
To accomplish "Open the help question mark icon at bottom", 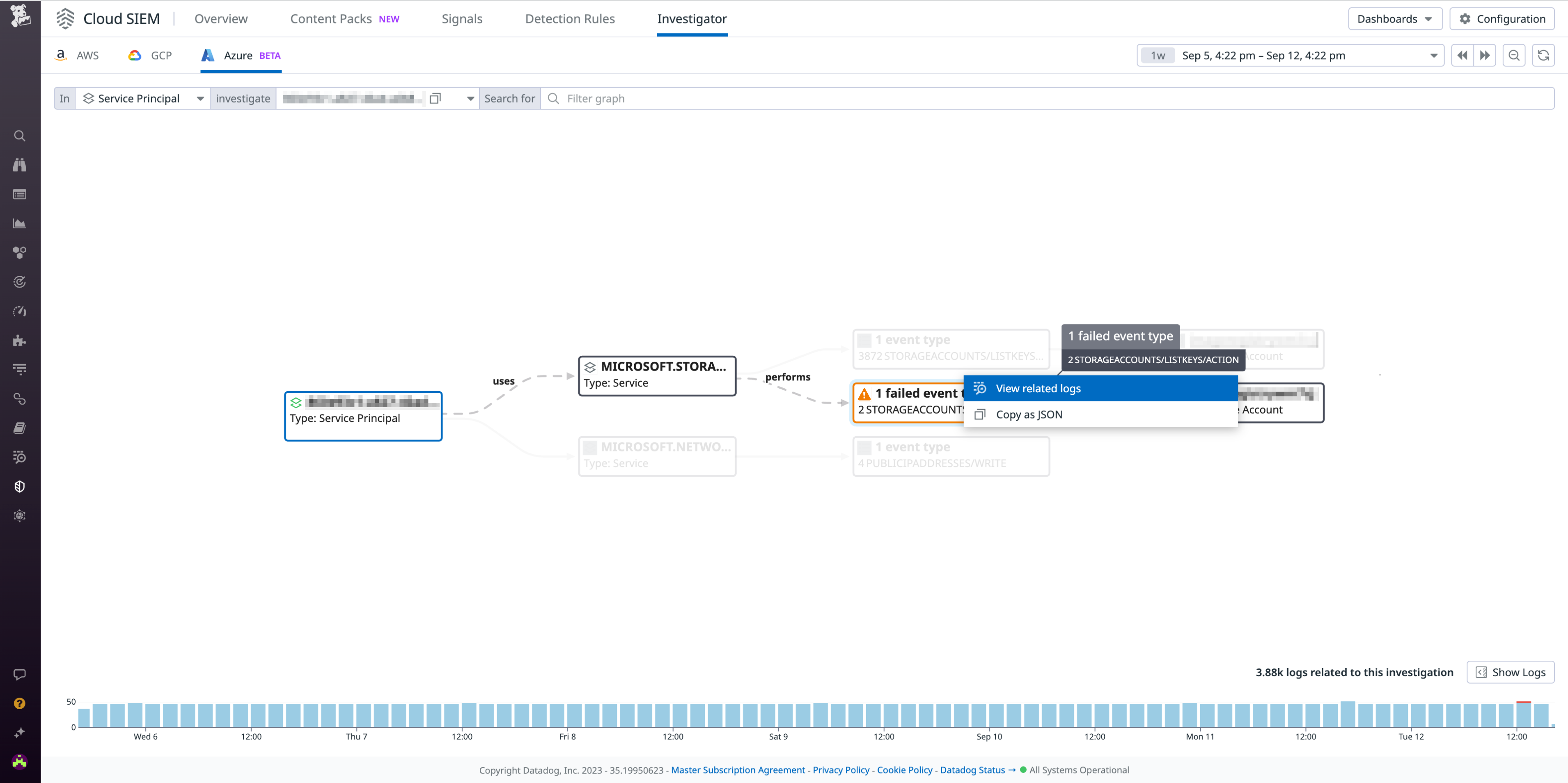I will point(19,703).
